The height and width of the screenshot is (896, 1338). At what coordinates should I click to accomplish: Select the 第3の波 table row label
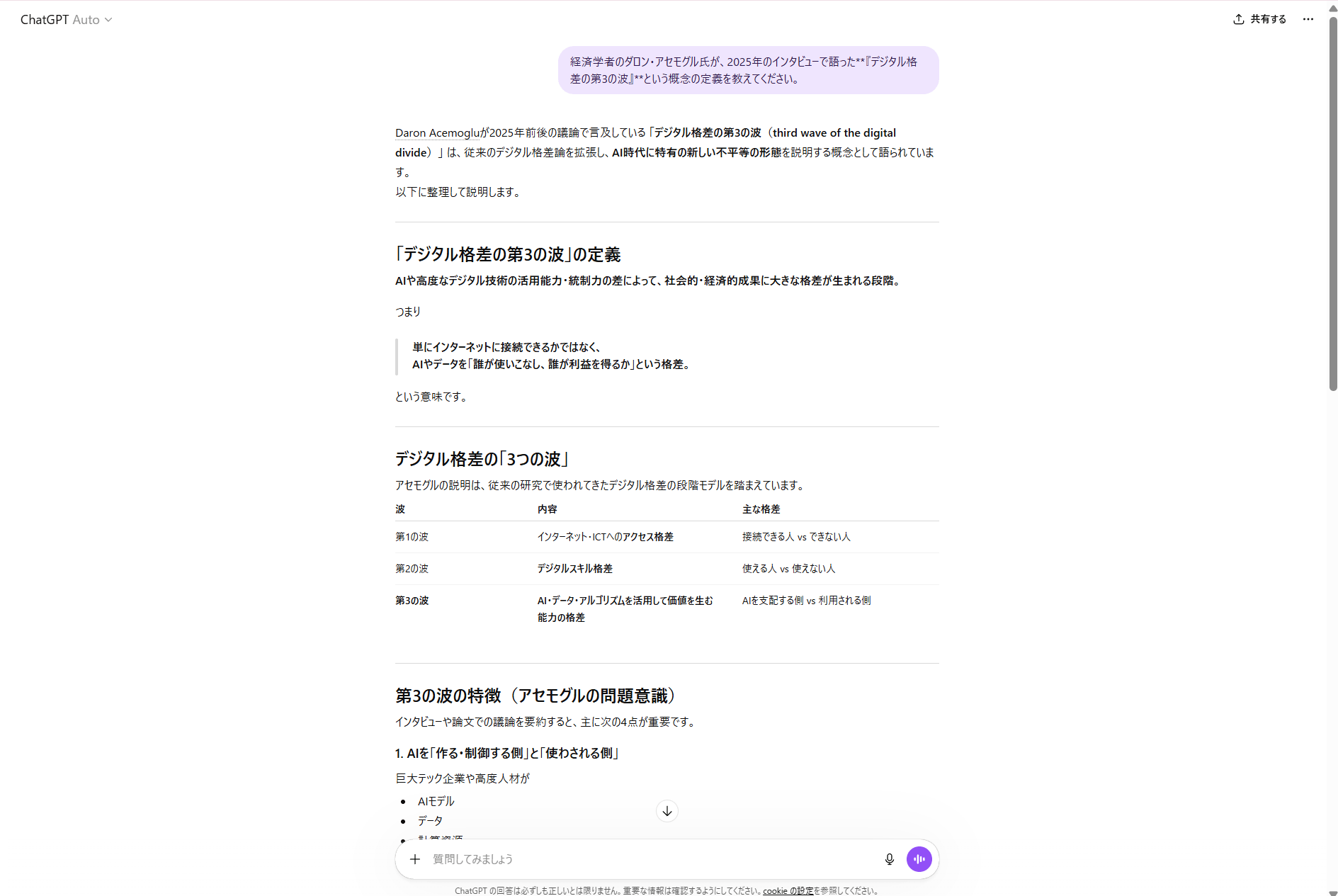[412, 601]
